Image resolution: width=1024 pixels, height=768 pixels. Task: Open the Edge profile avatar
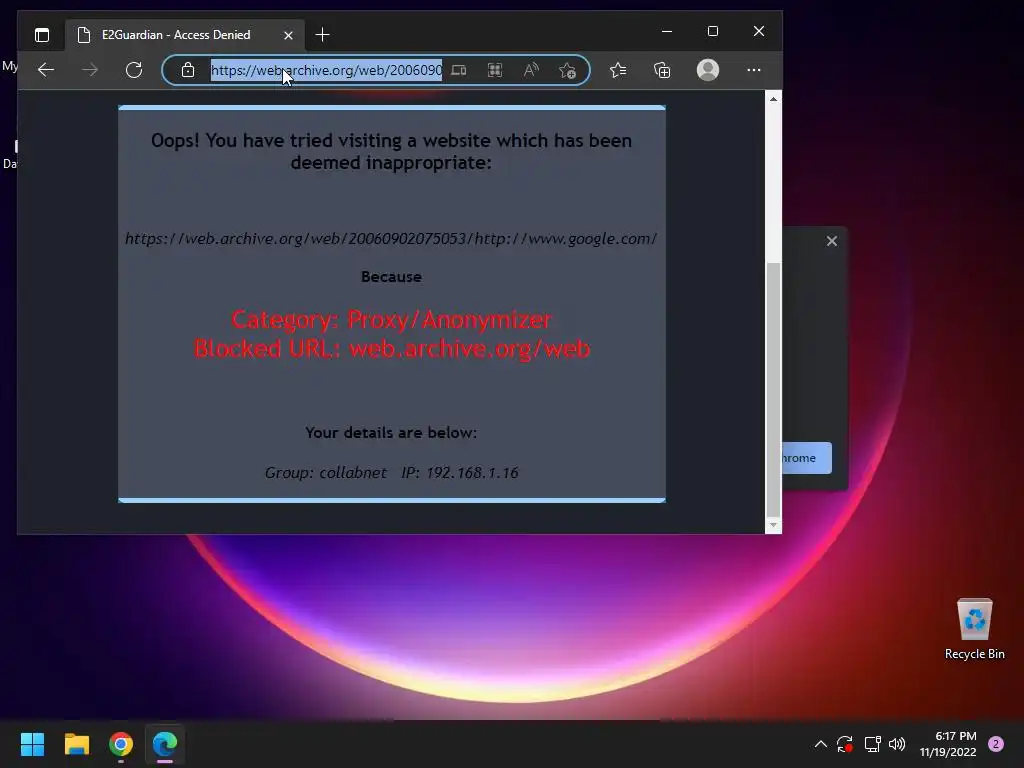708,70
